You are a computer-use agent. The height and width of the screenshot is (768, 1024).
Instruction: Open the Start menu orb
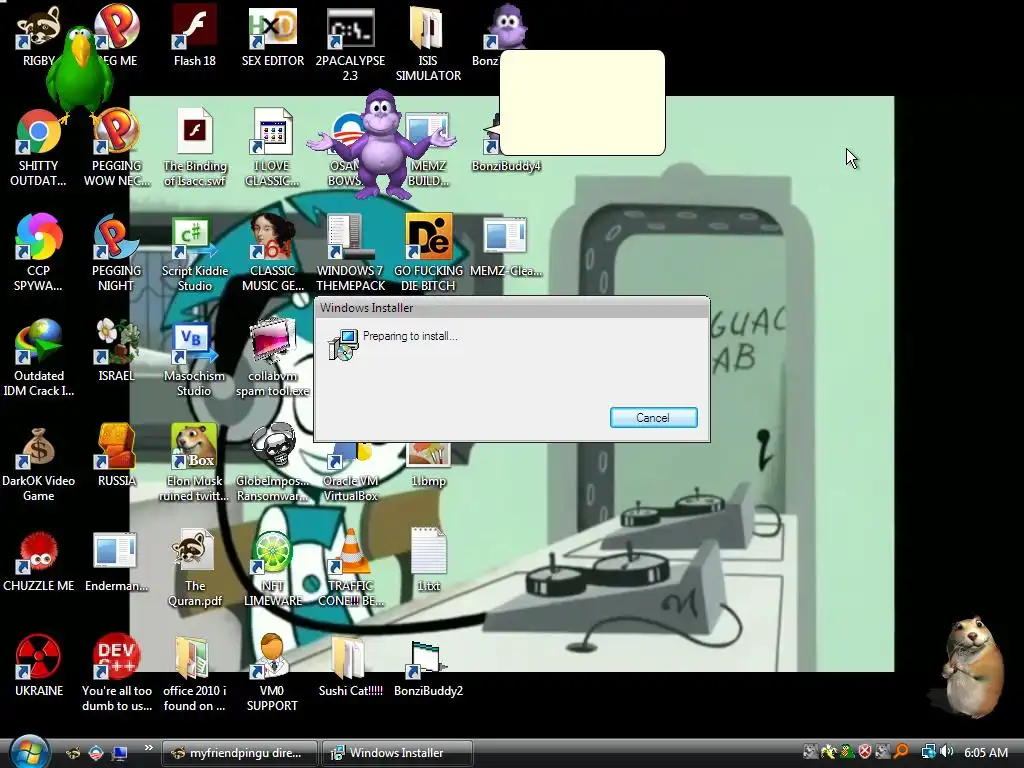[29, 752]
